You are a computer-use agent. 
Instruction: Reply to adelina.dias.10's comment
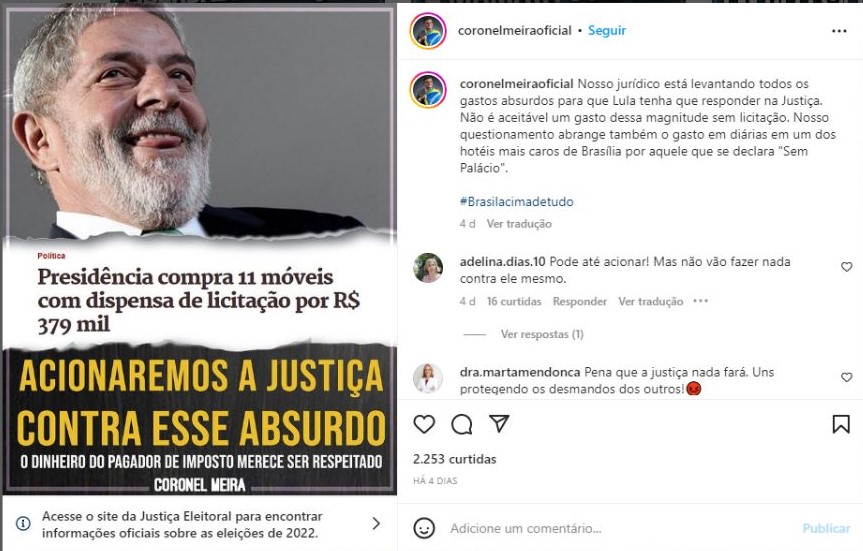click(580, 301)
